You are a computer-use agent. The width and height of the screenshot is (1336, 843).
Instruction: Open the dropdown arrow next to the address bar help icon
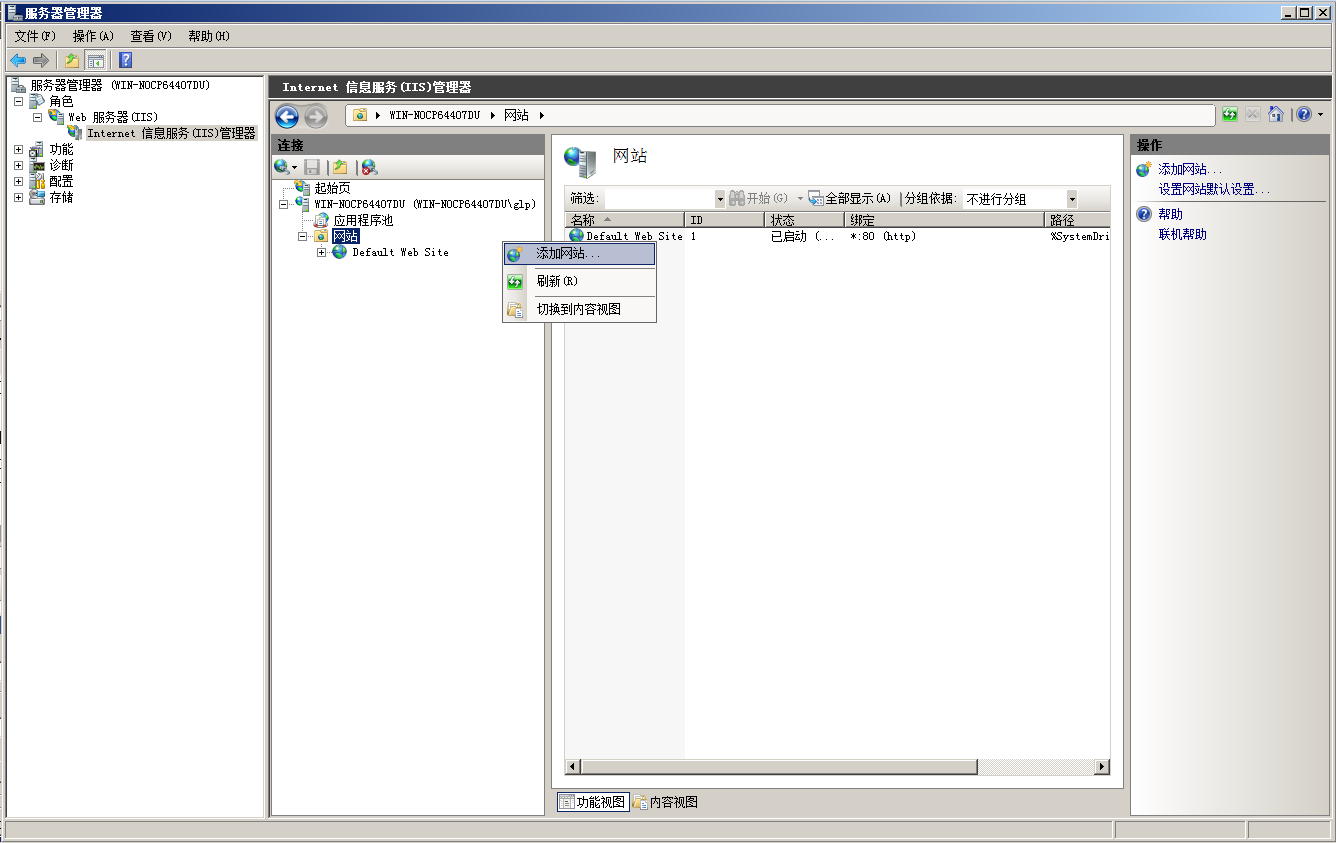coord(1320,115)
